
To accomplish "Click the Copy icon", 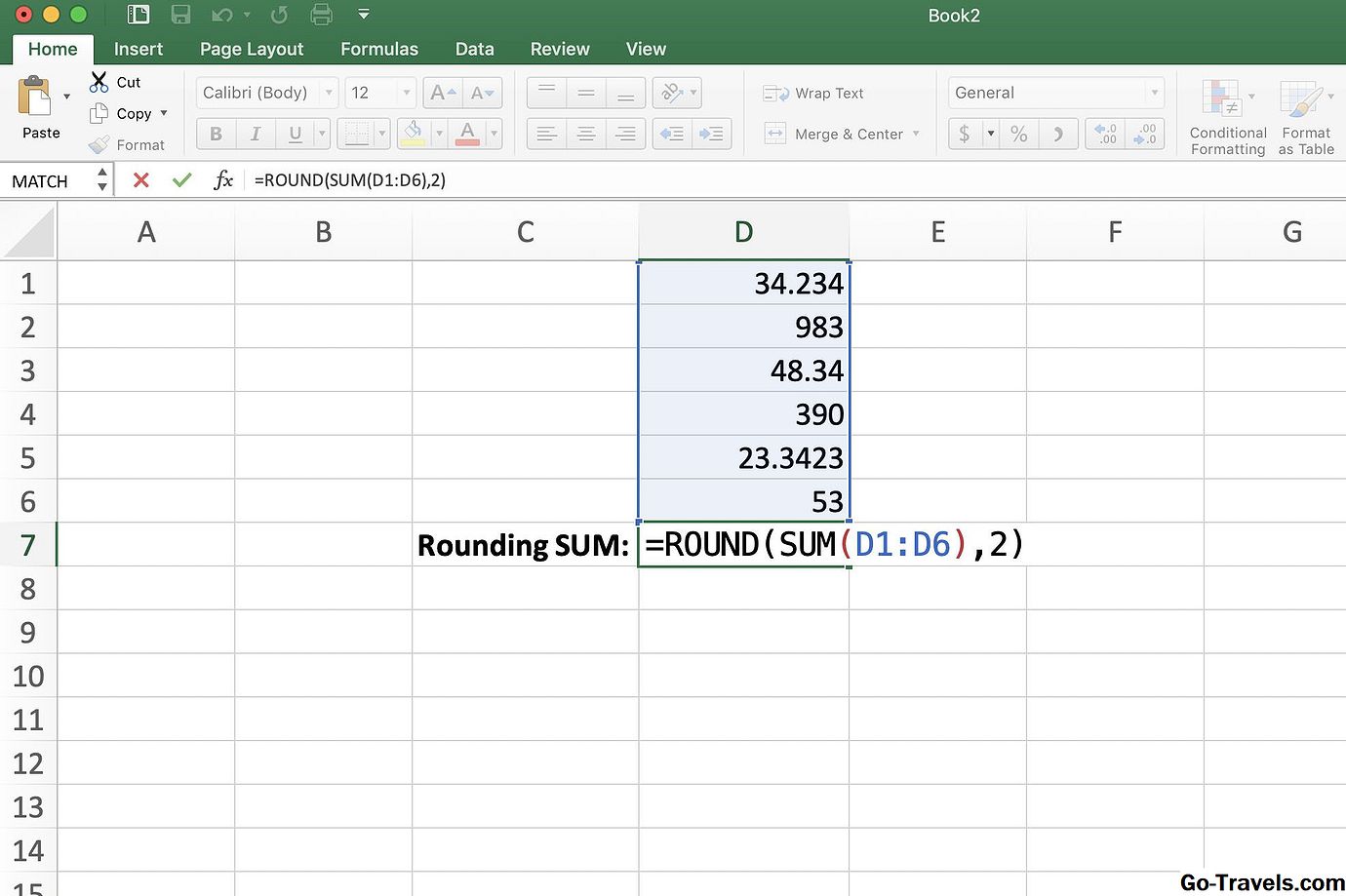I will [x=100, y=113].
